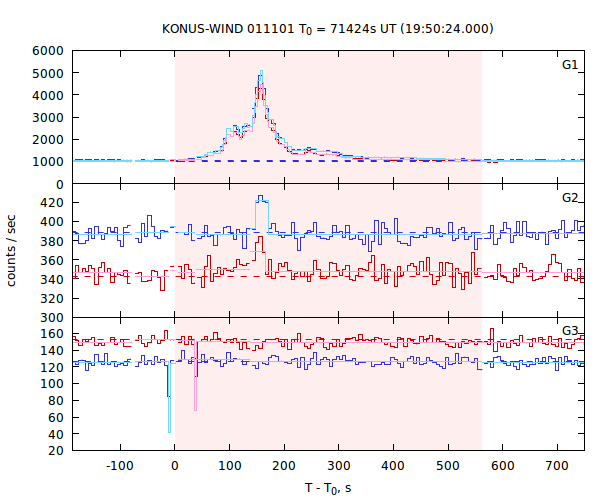Click the 300 tick label in G2

click(x=52, y=318)
